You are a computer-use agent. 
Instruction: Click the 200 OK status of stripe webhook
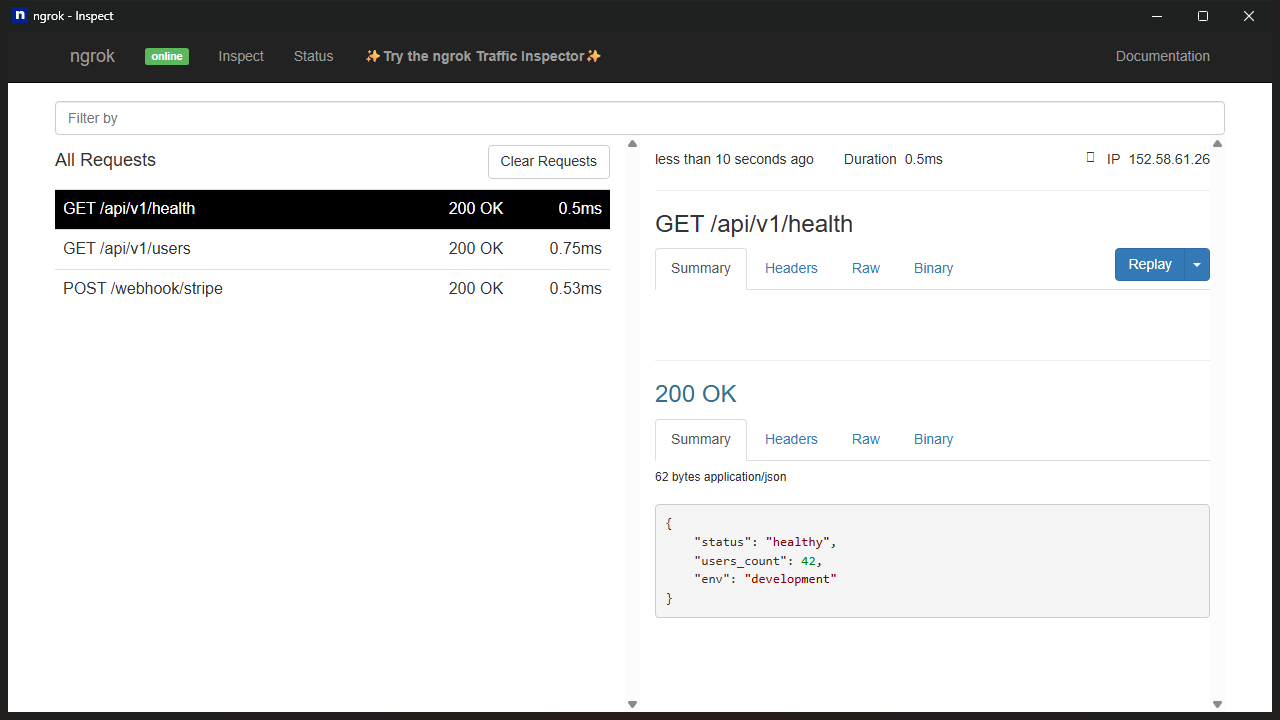tap(476, 289)
